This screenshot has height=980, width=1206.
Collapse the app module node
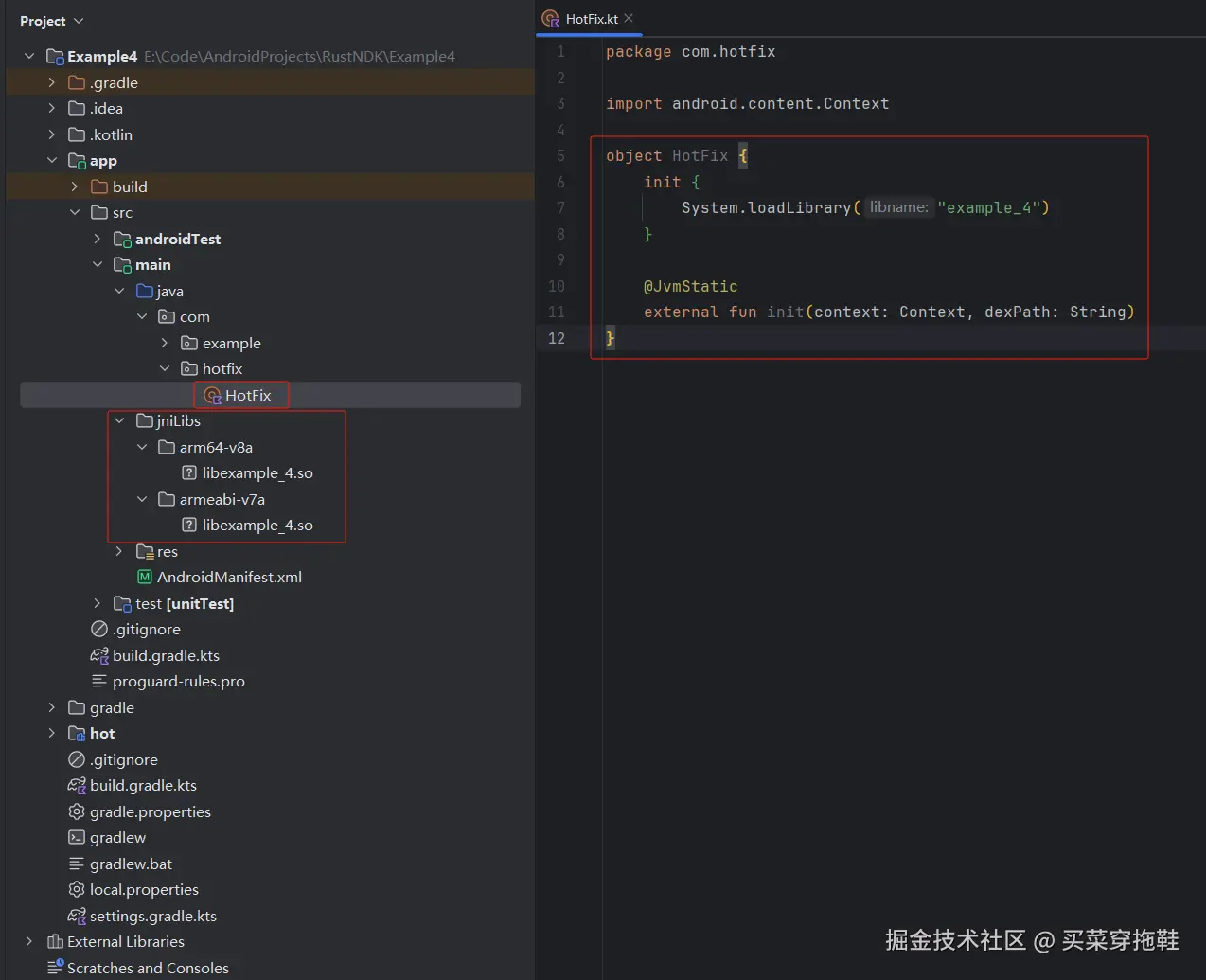(x=52, y=160)
